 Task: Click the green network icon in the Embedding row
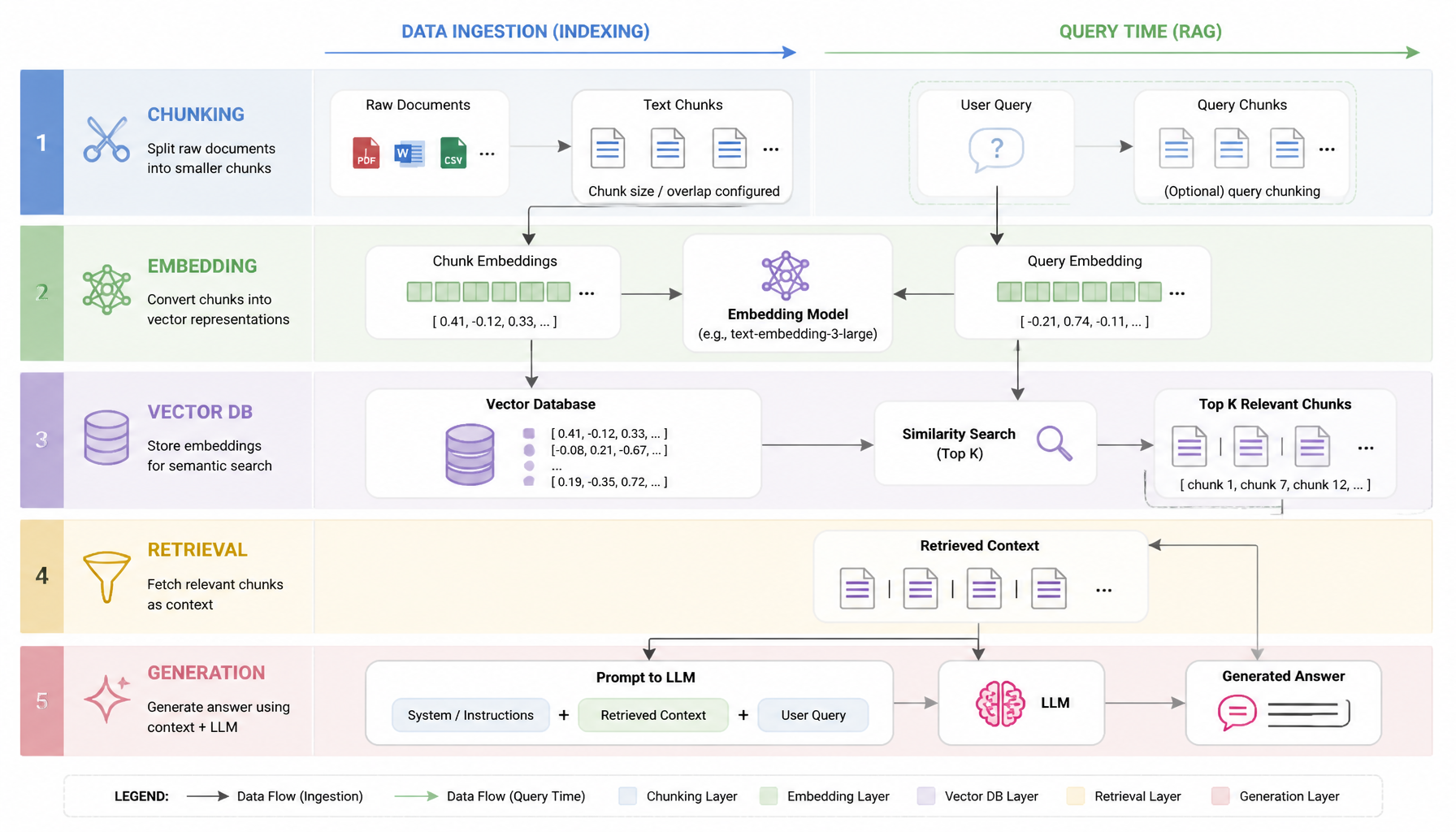pyautogui.click(x=106, y=290)
